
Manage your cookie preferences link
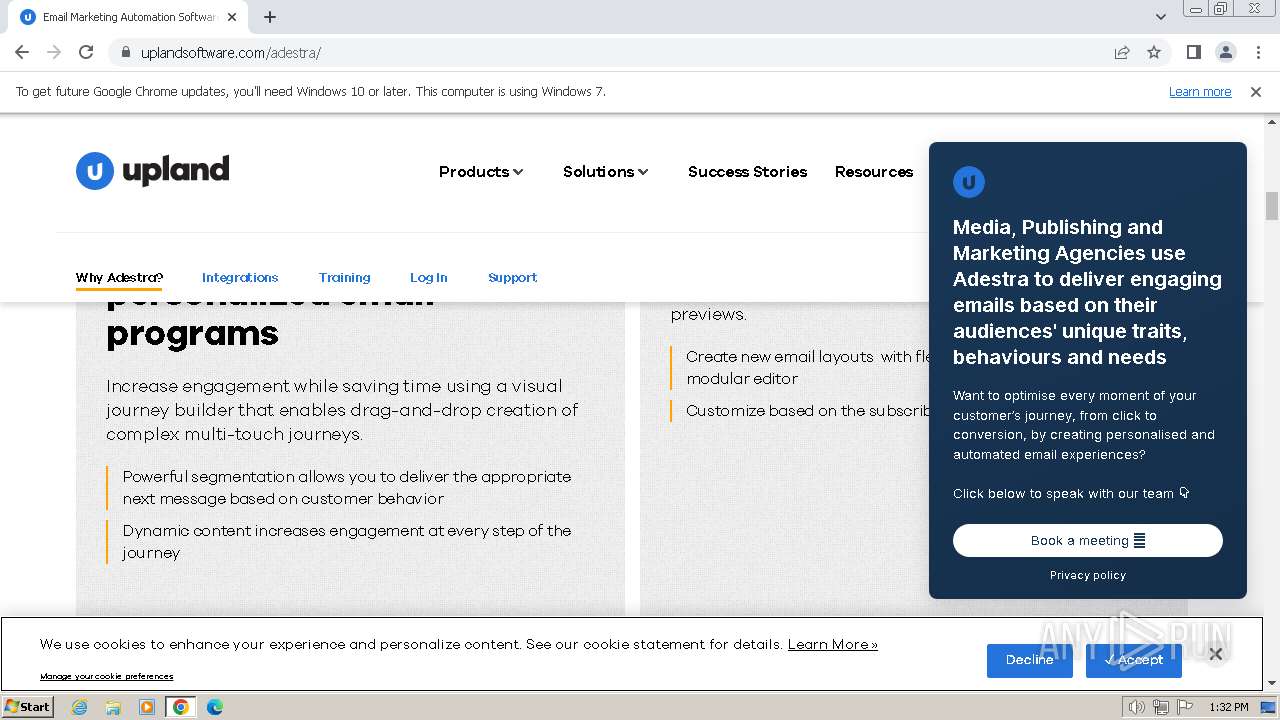[x=107, y=676]
